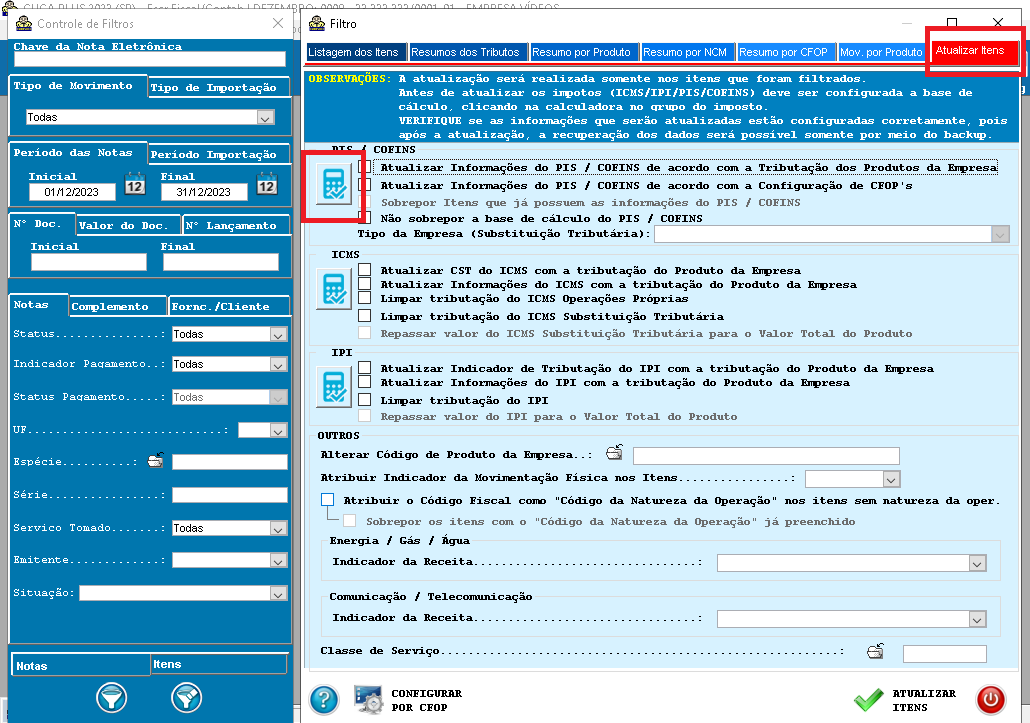
Task: Open the Situação dropdown
Action: 279,594
